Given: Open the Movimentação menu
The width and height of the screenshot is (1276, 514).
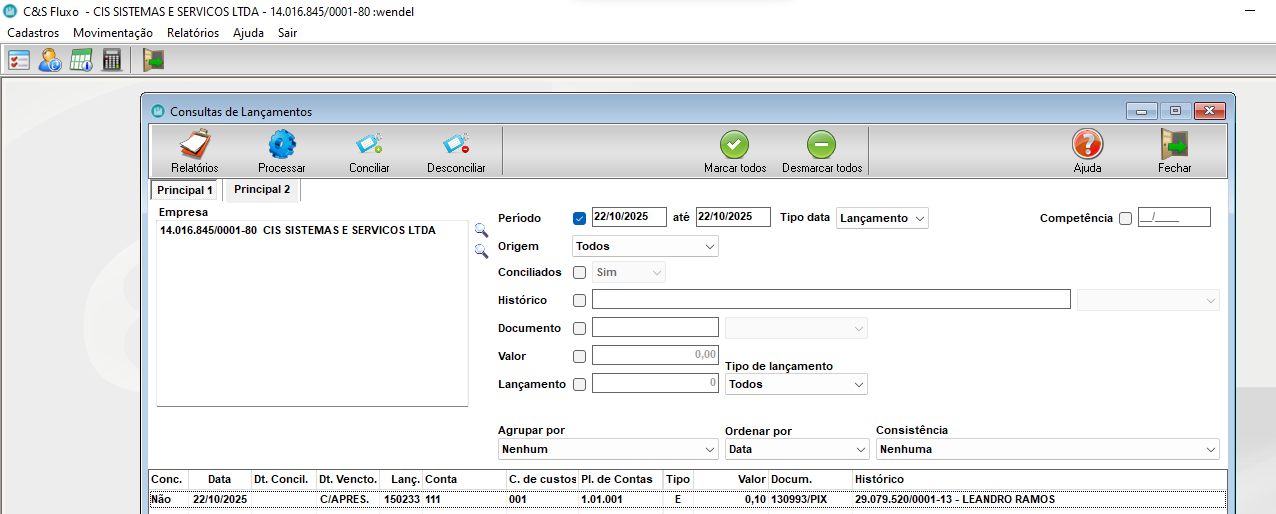Looking at the screenshot, I should click(113, 32).
